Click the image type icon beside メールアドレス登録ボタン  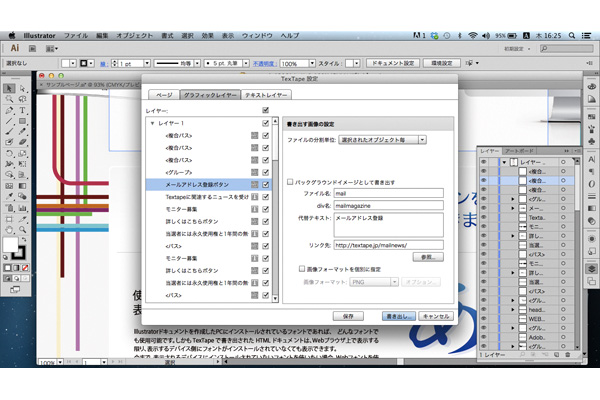pyautogui.click(x=254, y=185)
